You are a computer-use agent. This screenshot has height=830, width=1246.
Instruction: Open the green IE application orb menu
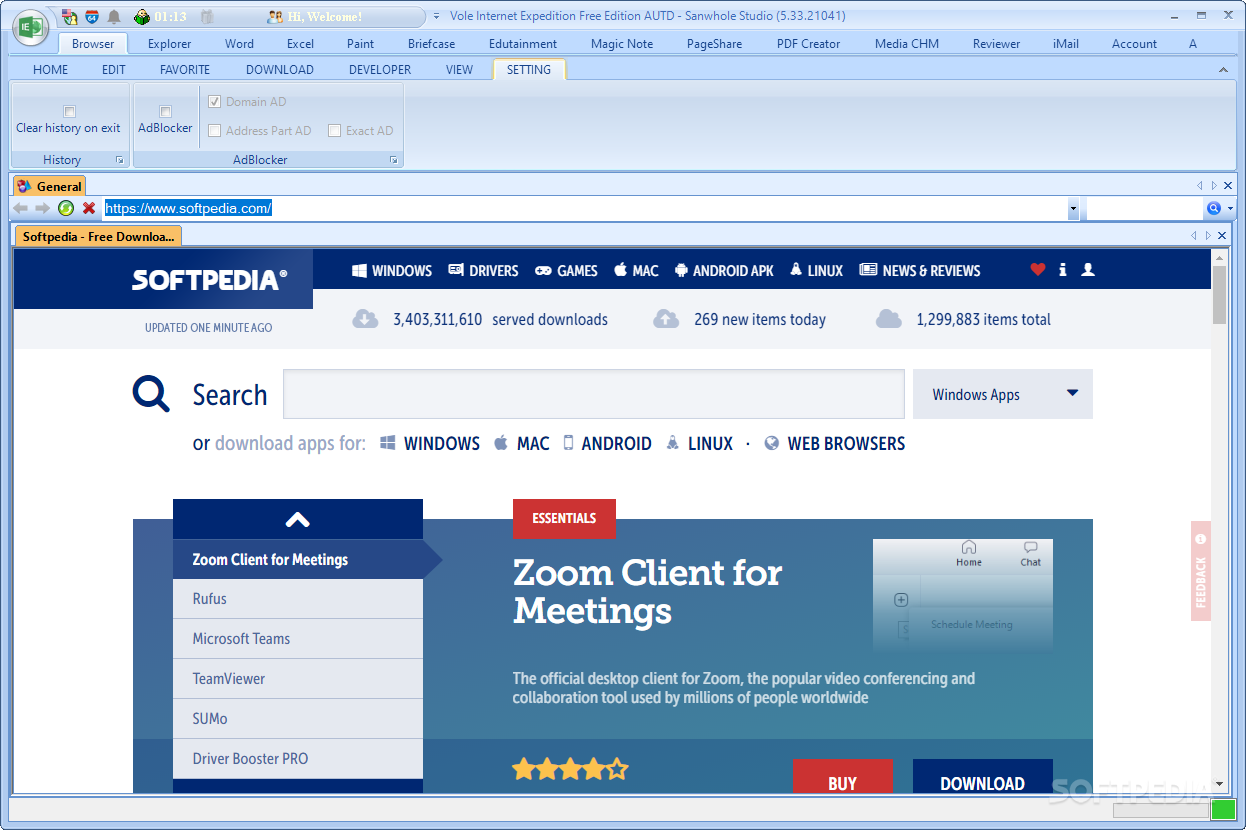point(31,27)
